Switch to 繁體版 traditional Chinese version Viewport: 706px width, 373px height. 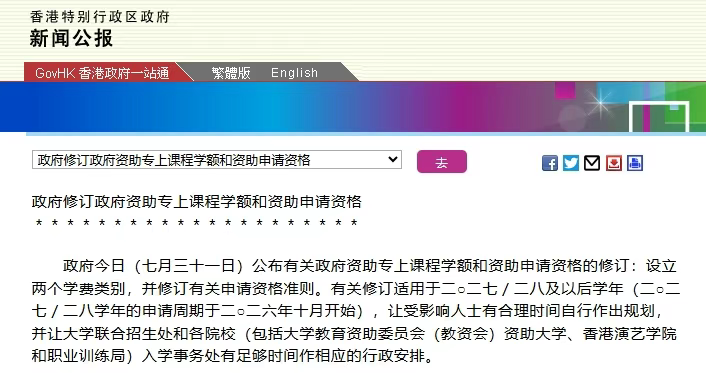[x=231, y=73]
